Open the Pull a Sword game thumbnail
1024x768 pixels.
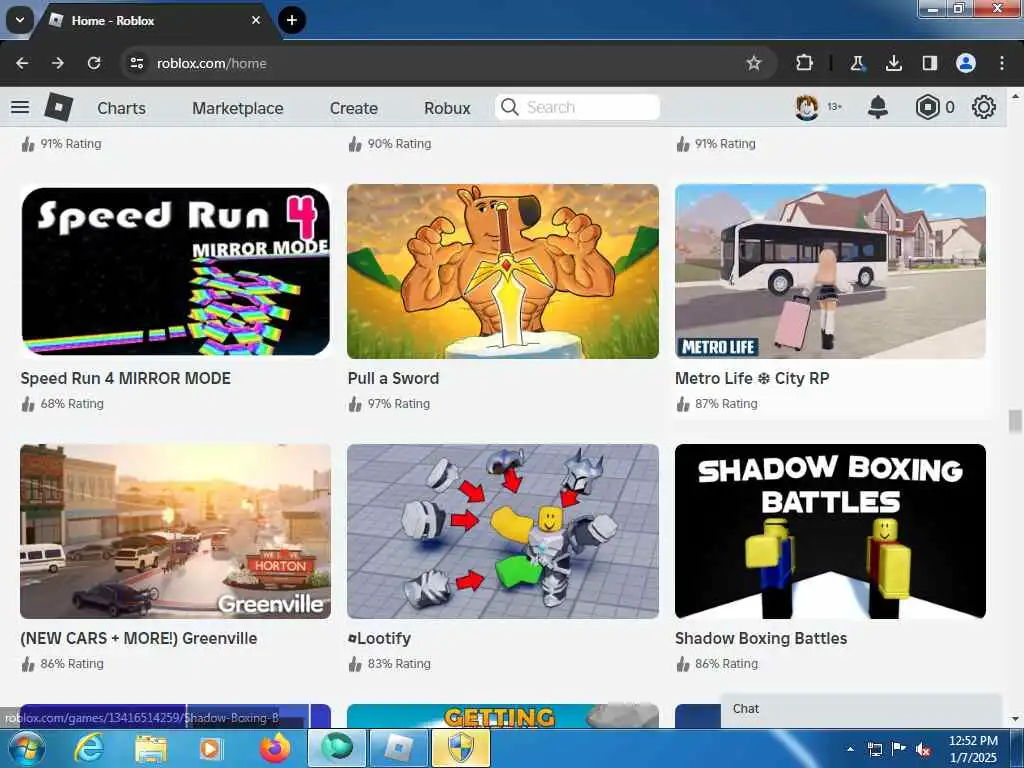503,271
